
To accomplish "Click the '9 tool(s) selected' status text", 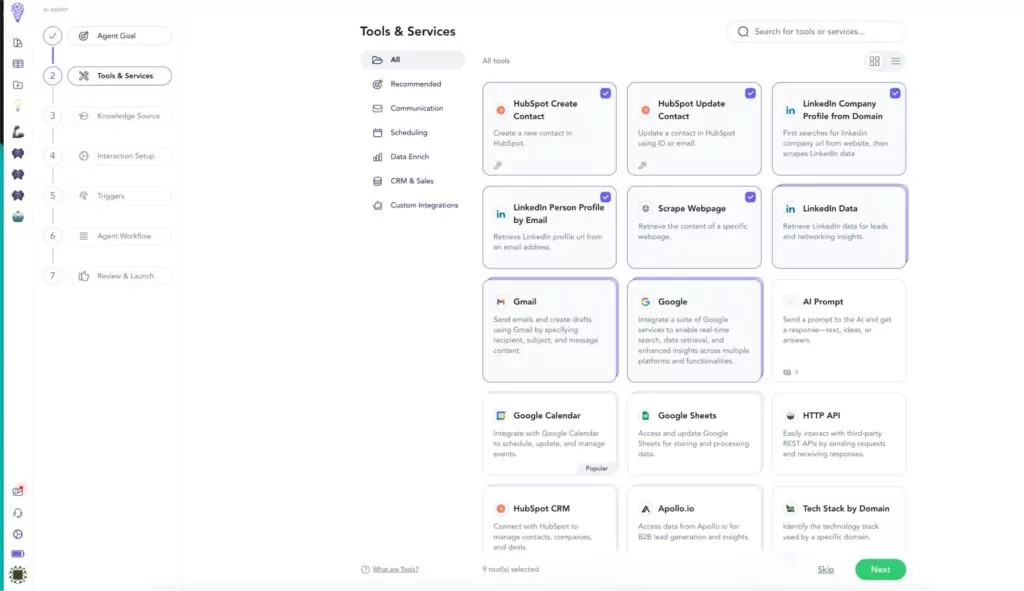I will 511,569.
